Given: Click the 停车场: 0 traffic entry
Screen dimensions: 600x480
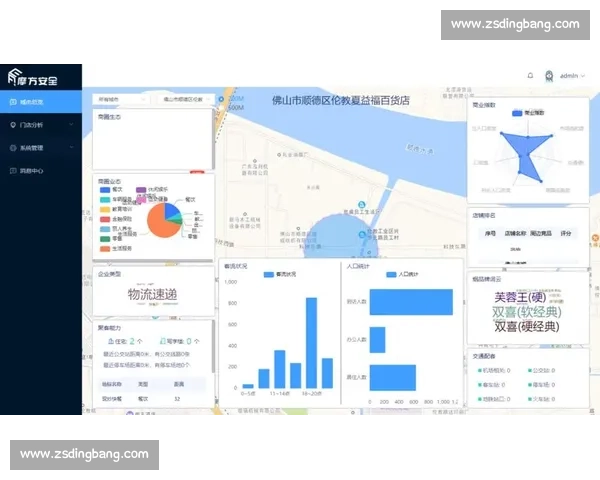Looking at the screenshot, I should (541, 385).
